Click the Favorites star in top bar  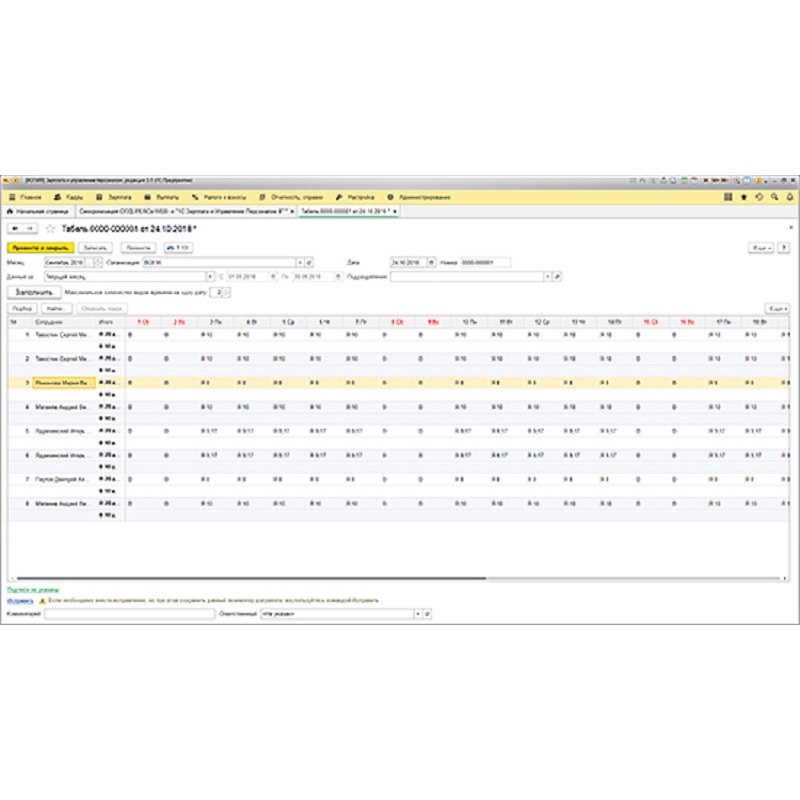point(742,197)
